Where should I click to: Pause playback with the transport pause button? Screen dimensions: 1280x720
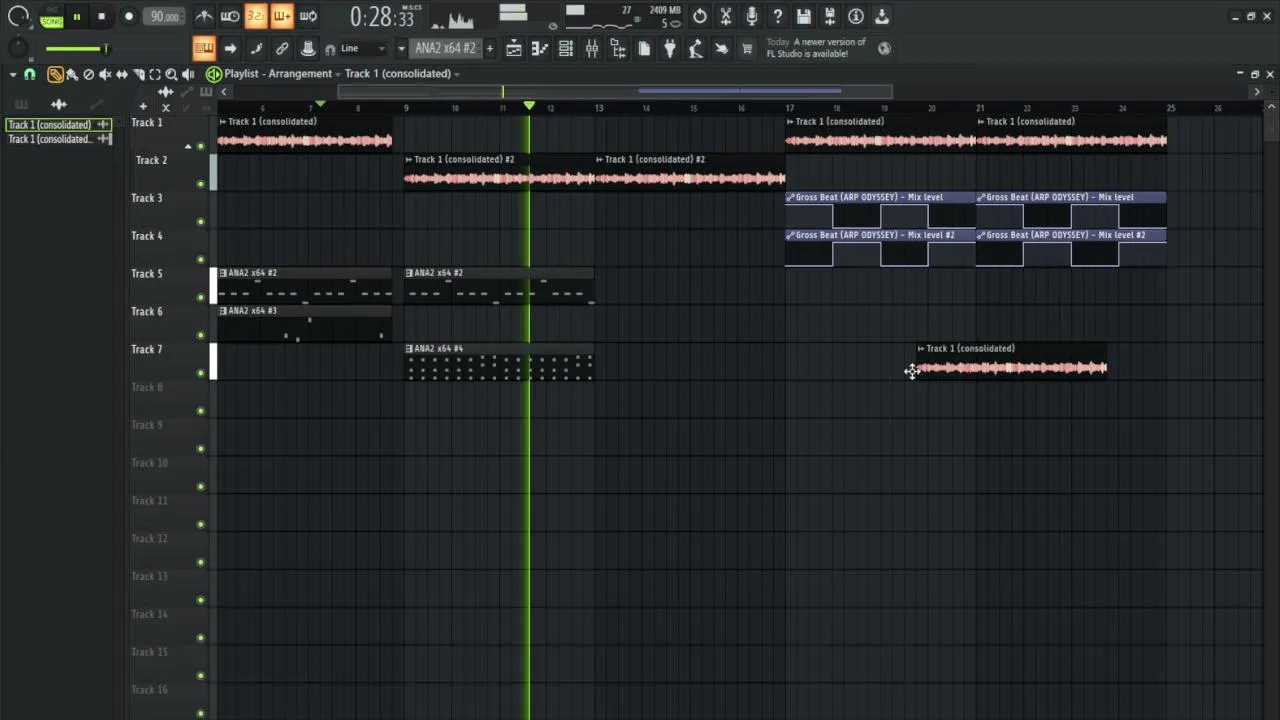pyautogui.click(x=77, y=16)
